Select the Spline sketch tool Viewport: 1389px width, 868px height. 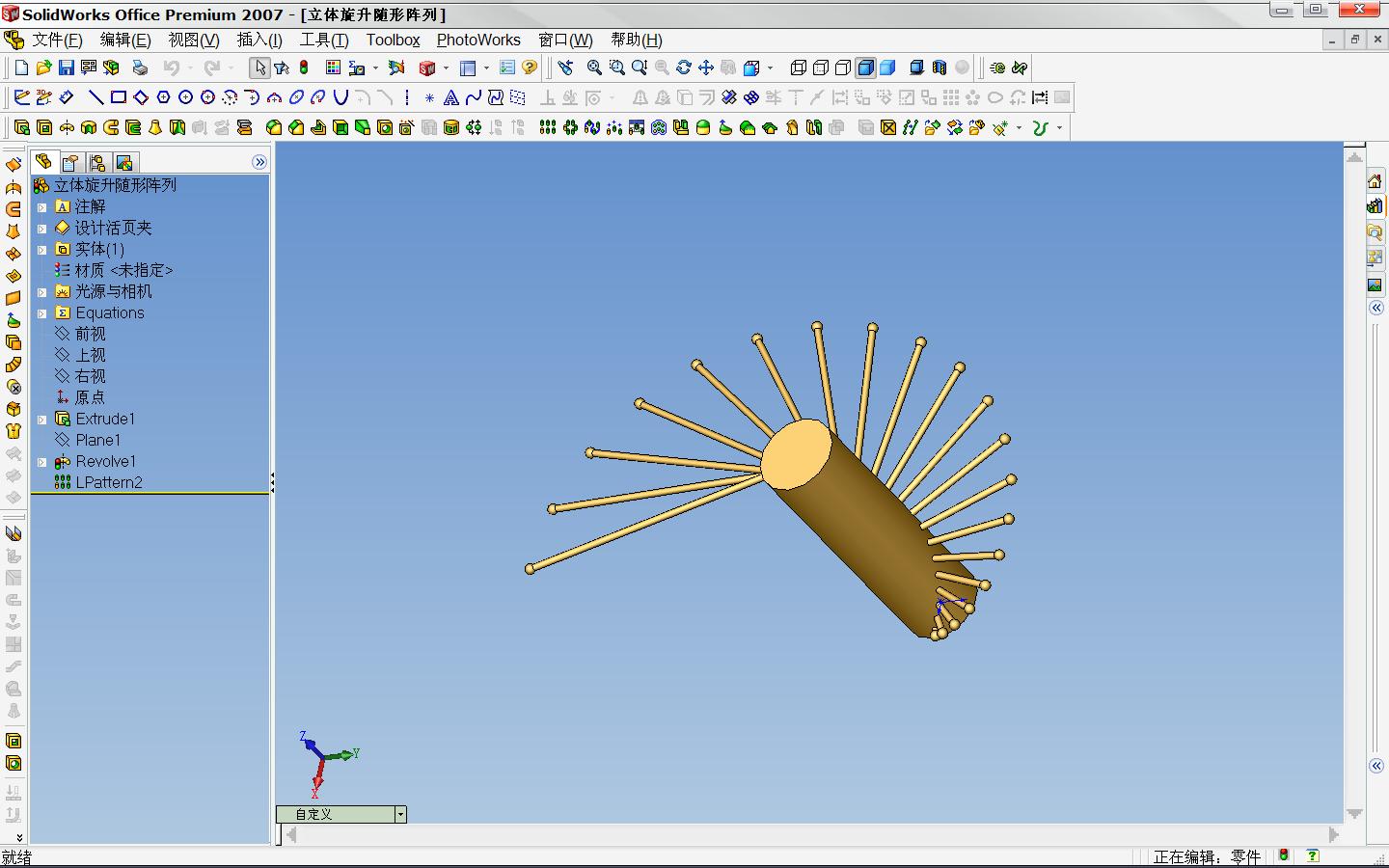[474, 97]
